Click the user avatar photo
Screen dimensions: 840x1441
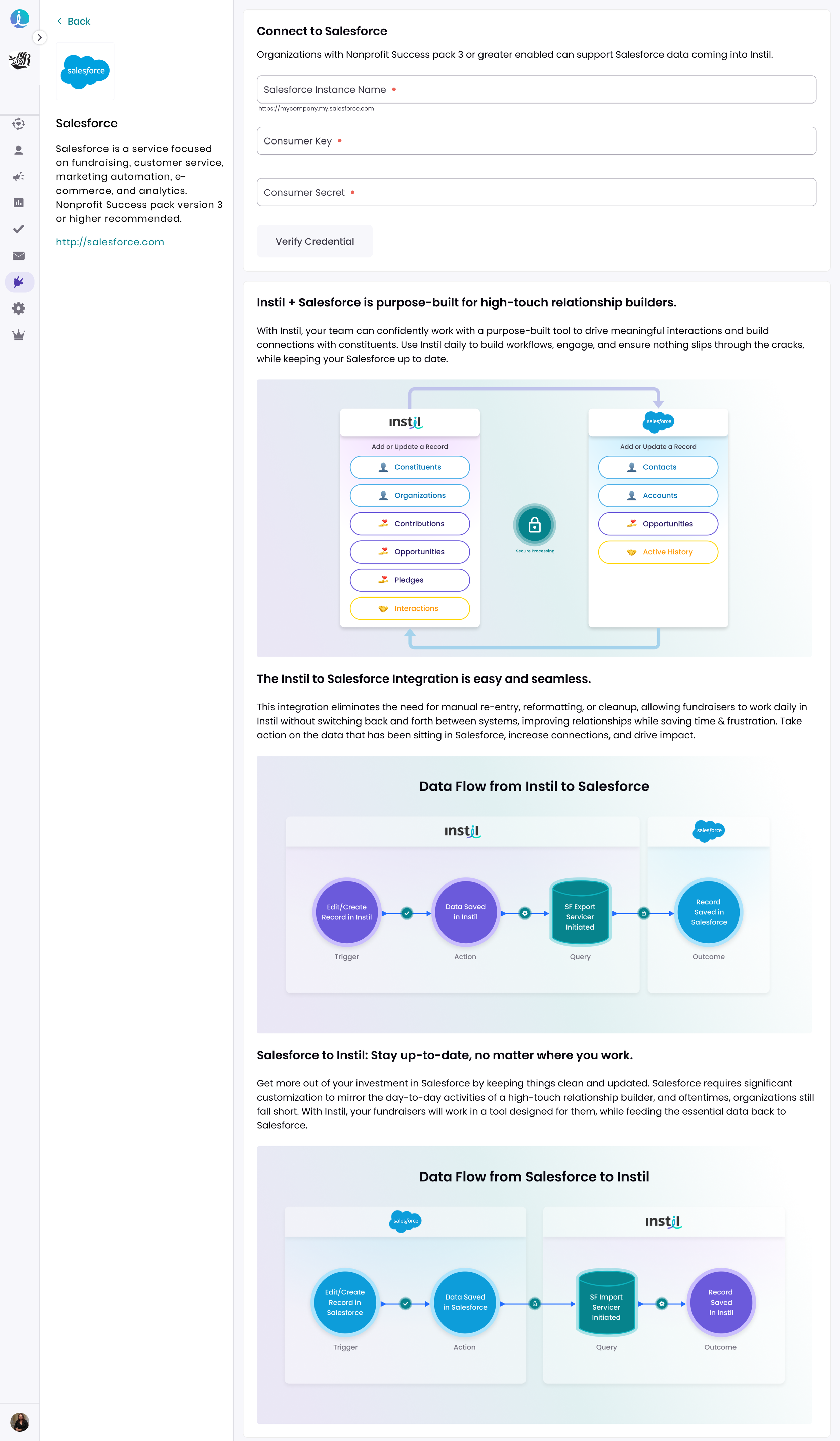(19, 1422)
